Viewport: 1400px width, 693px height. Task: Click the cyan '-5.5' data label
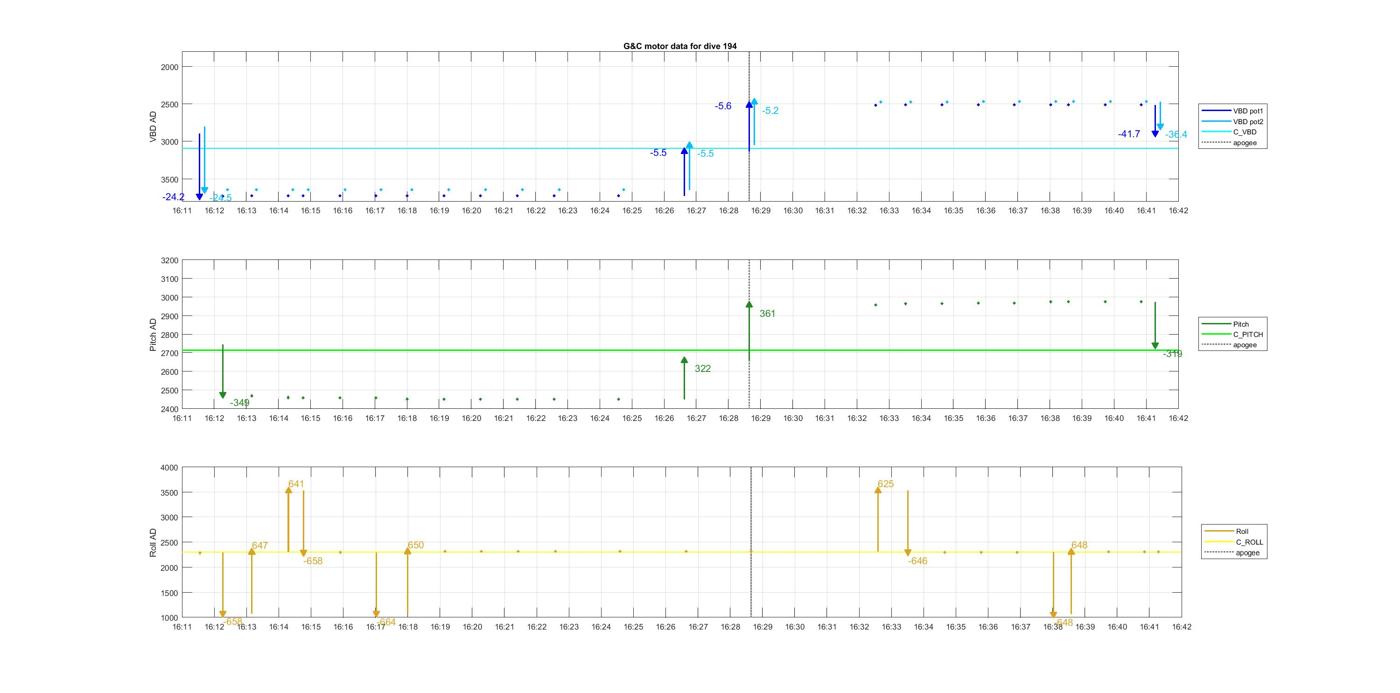pyautogui.click(x=705, y=154)
